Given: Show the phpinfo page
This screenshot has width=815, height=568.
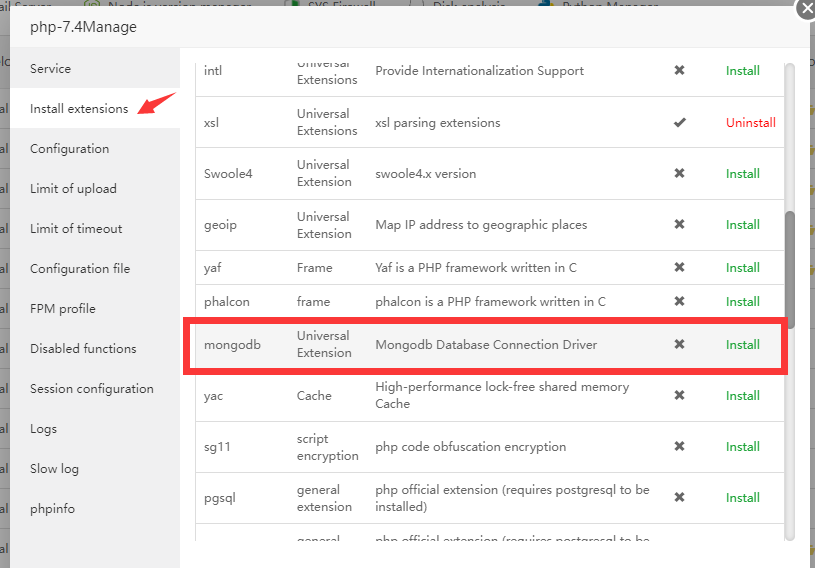Looking at the screenshot, I should tap(52, 509).
